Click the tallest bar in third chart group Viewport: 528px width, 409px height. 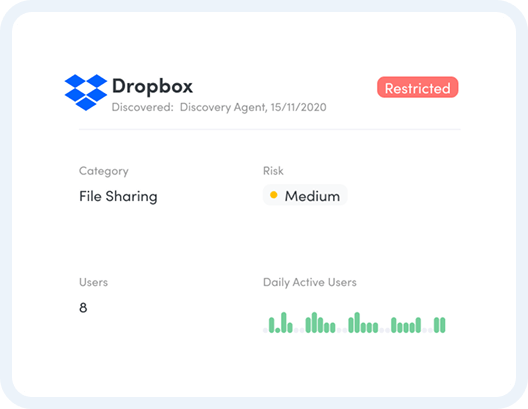coord(357,322)
